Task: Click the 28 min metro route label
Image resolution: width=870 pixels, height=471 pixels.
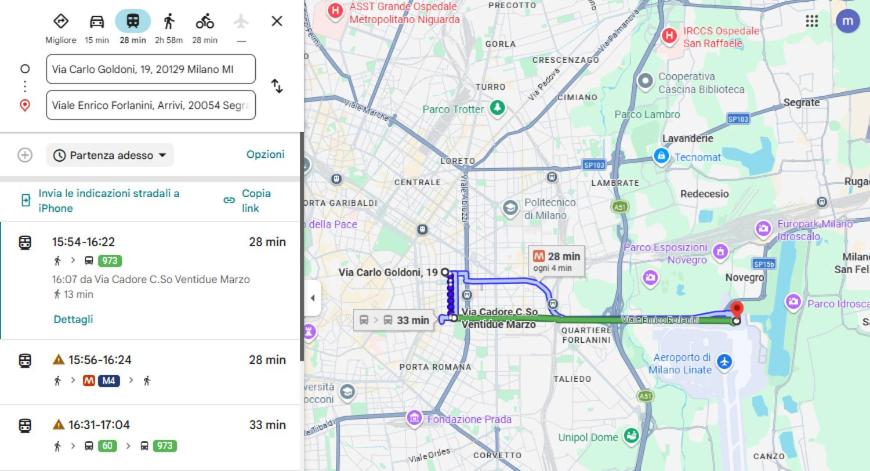Action: (x=557, y=261)
